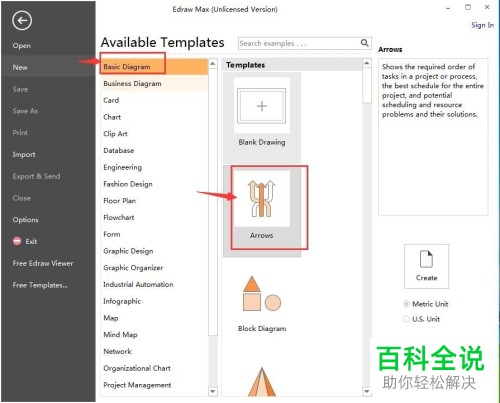Click the Save menu item
This screenshot has height=403, width=500.
[x=20, y=89]
